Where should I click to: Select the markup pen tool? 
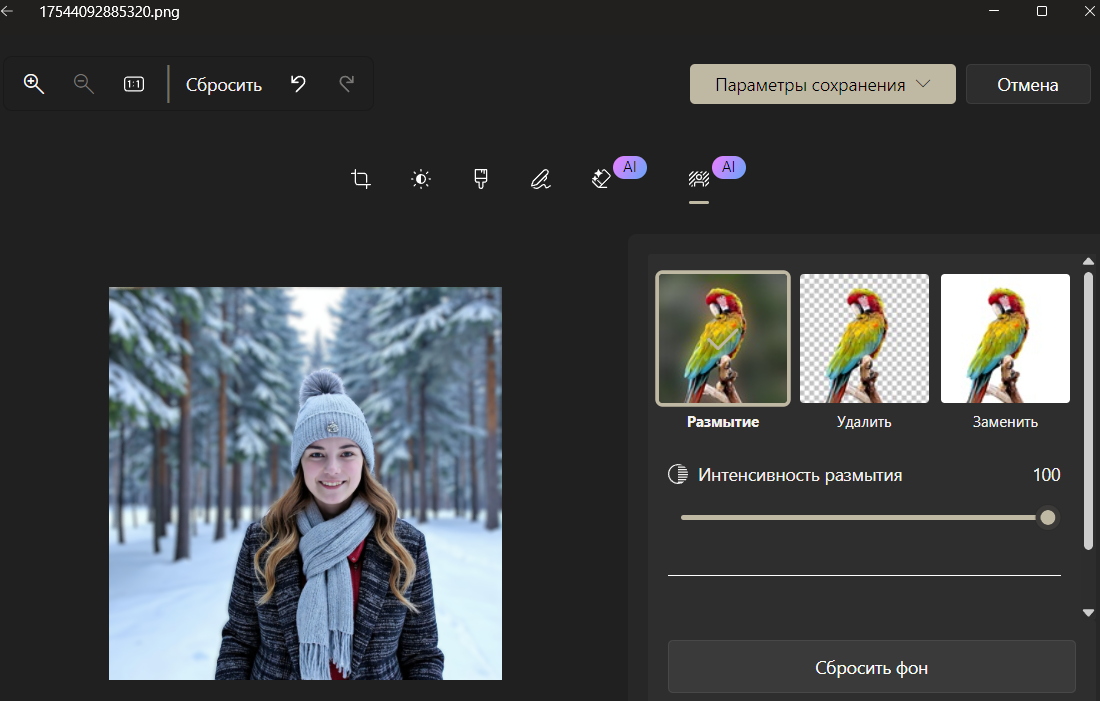coord(540,179)
